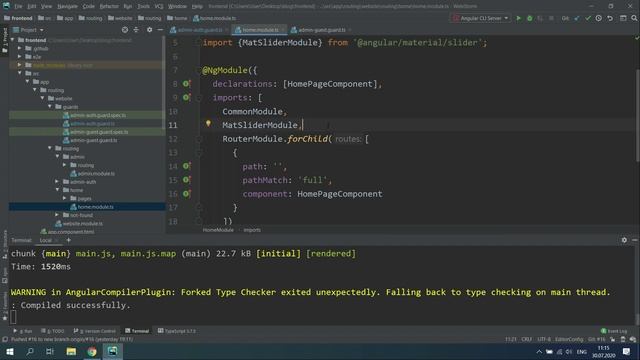Switch to the admin-guest.guard.ts editor tab
Screen dimensions: 640x360
(322, 30)
